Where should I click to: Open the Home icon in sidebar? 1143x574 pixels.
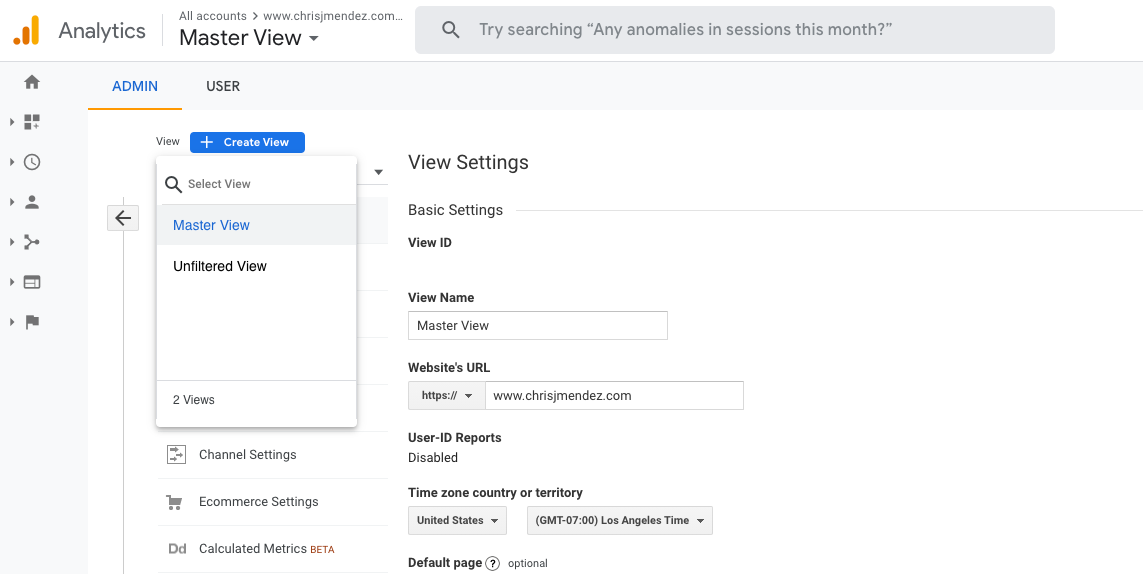(x=31, y=82)
